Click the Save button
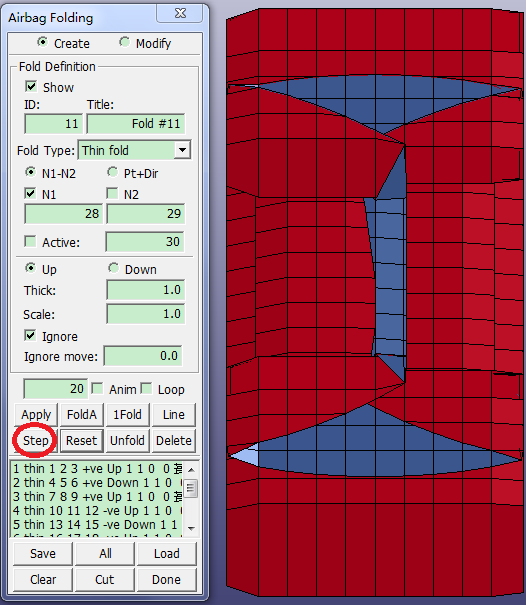526x605 pixels. (43, 554)
